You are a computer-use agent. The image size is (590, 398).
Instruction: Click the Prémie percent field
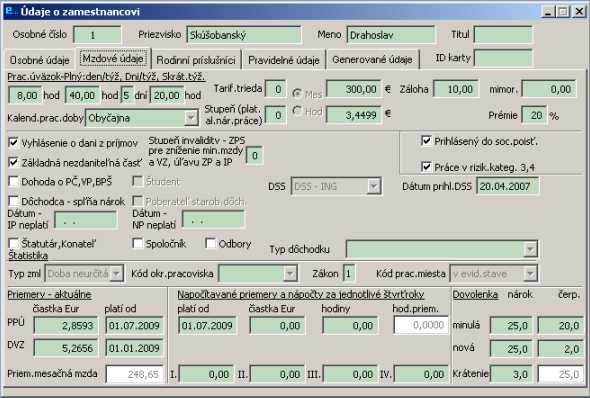pyautogui.click(x=534, y=115)
